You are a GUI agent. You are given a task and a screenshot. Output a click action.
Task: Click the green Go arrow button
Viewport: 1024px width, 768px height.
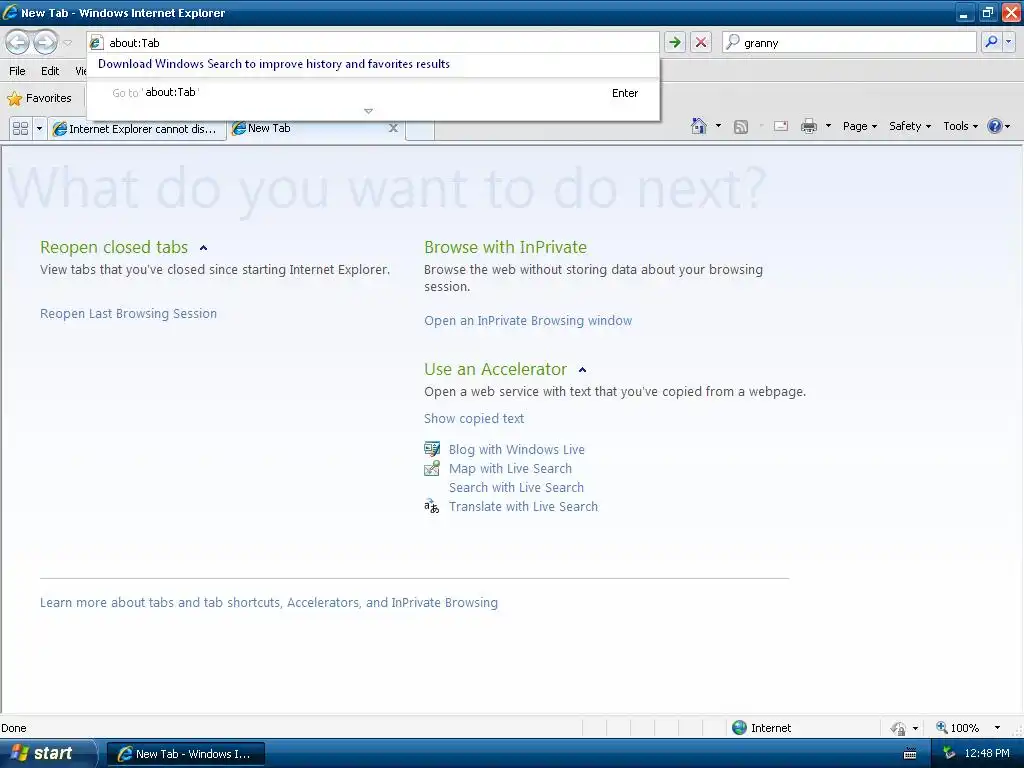coord(675,42)
